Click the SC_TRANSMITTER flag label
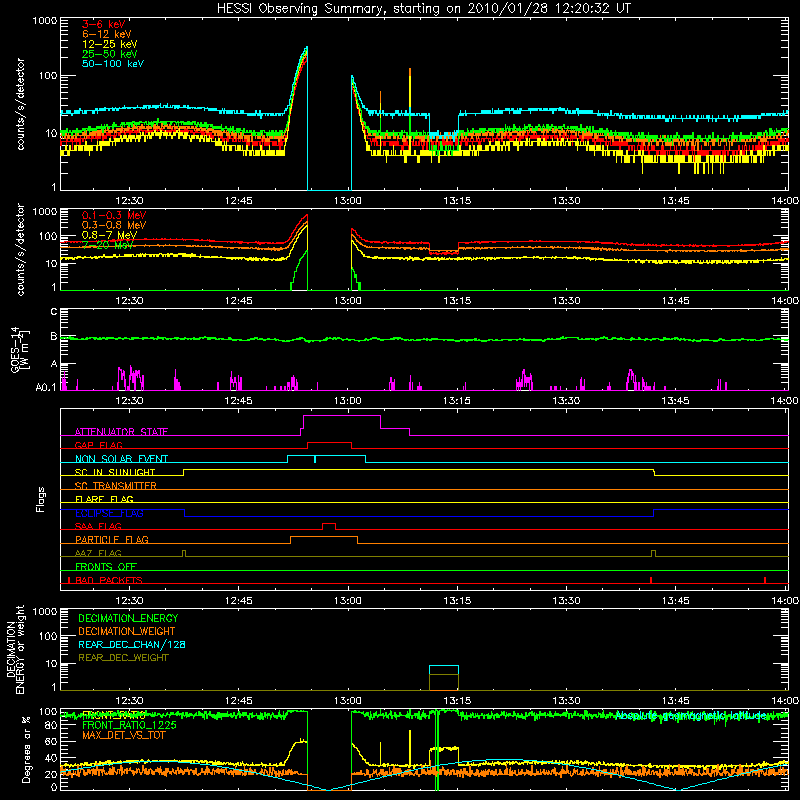 (116, 486)
